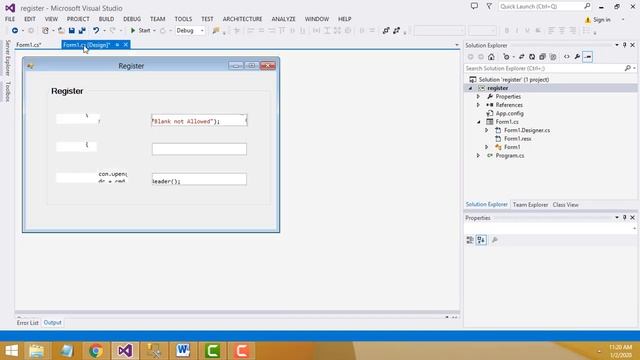This screenshot has width=640, height=360.
Task: Click the Save icon in toolbar
Action: (72, 31)
